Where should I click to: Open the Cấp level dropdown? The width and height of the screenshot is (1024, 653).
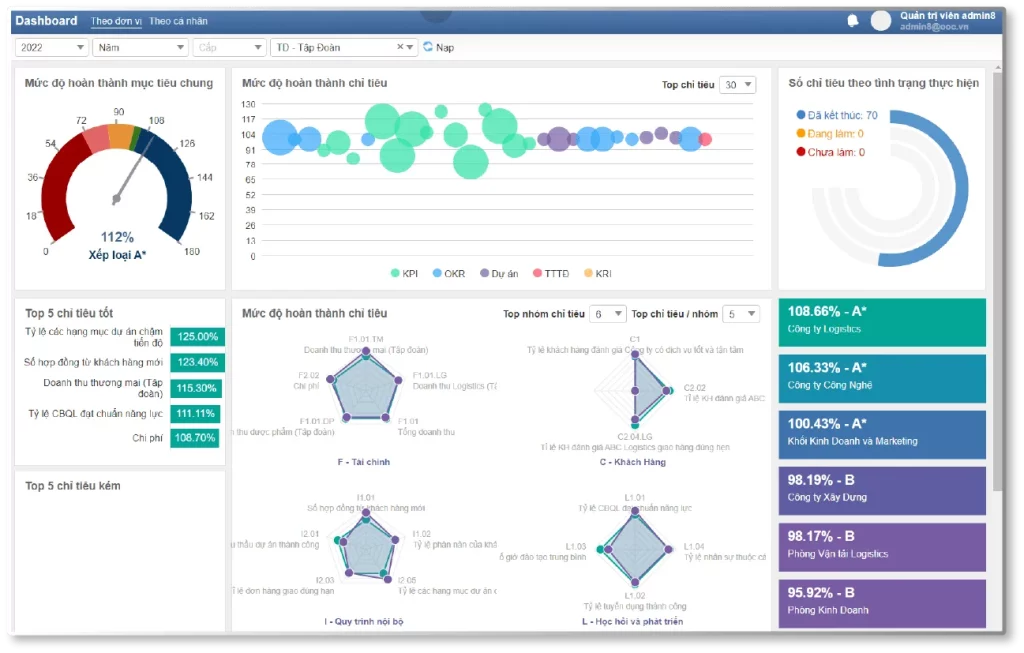229,47
